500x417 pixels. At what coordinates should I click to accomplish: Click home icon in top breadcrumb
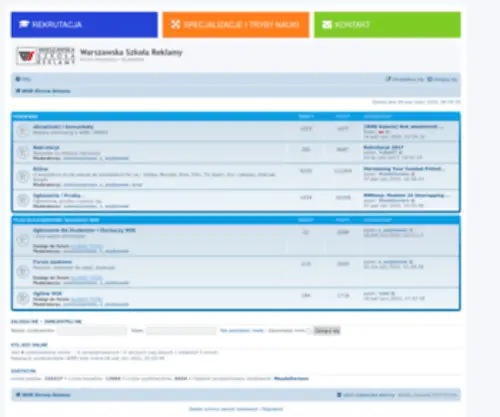18,91
